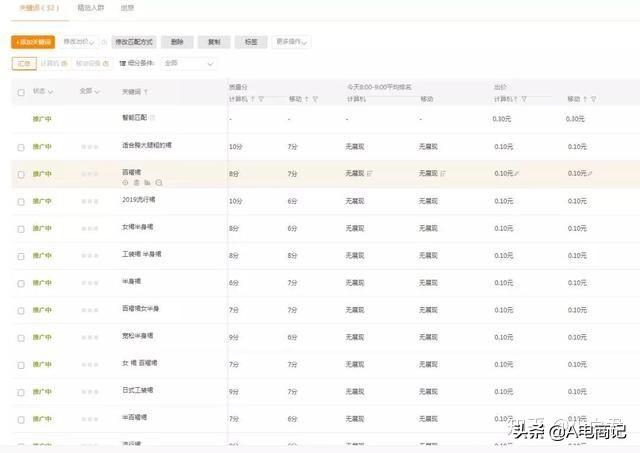Sort 出价 计算机 column with arrow icon
Viewport: 640px width, 453px height.
pyautogui.click(x=516, y=99)
